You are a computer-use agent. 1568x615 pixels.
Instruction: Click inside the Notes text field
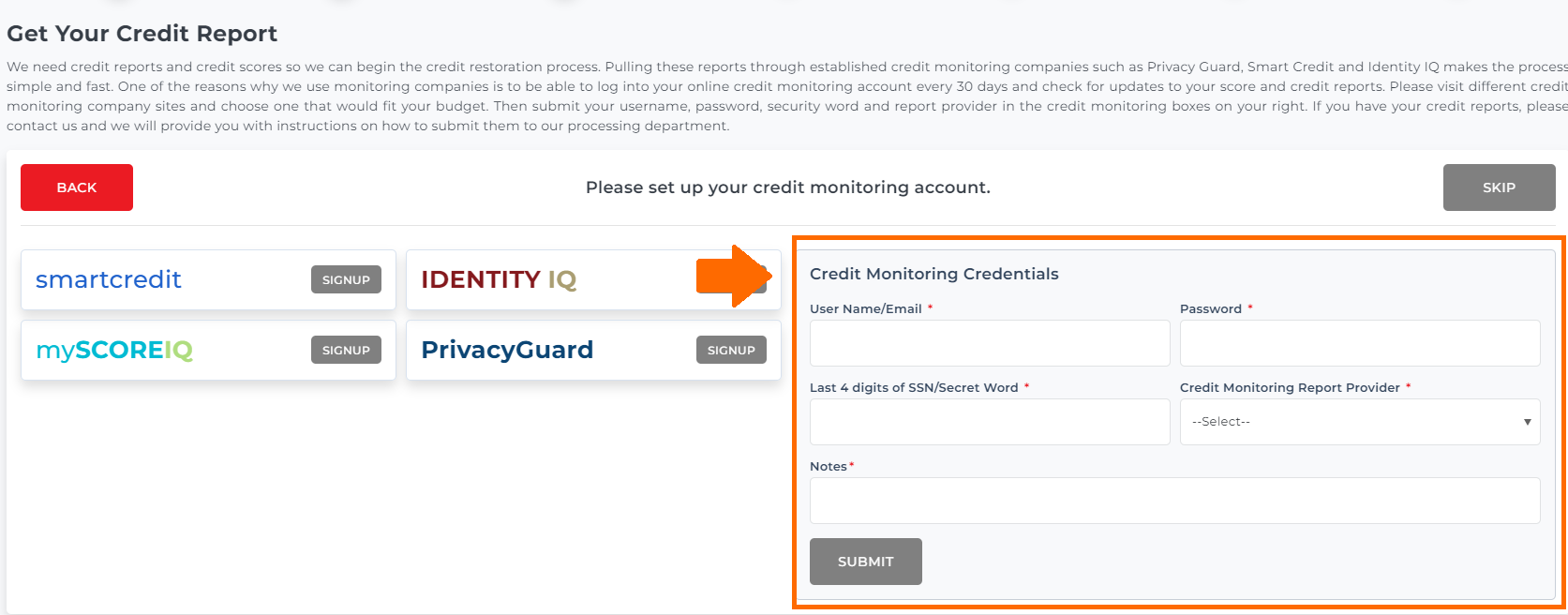pos(1175,501)
